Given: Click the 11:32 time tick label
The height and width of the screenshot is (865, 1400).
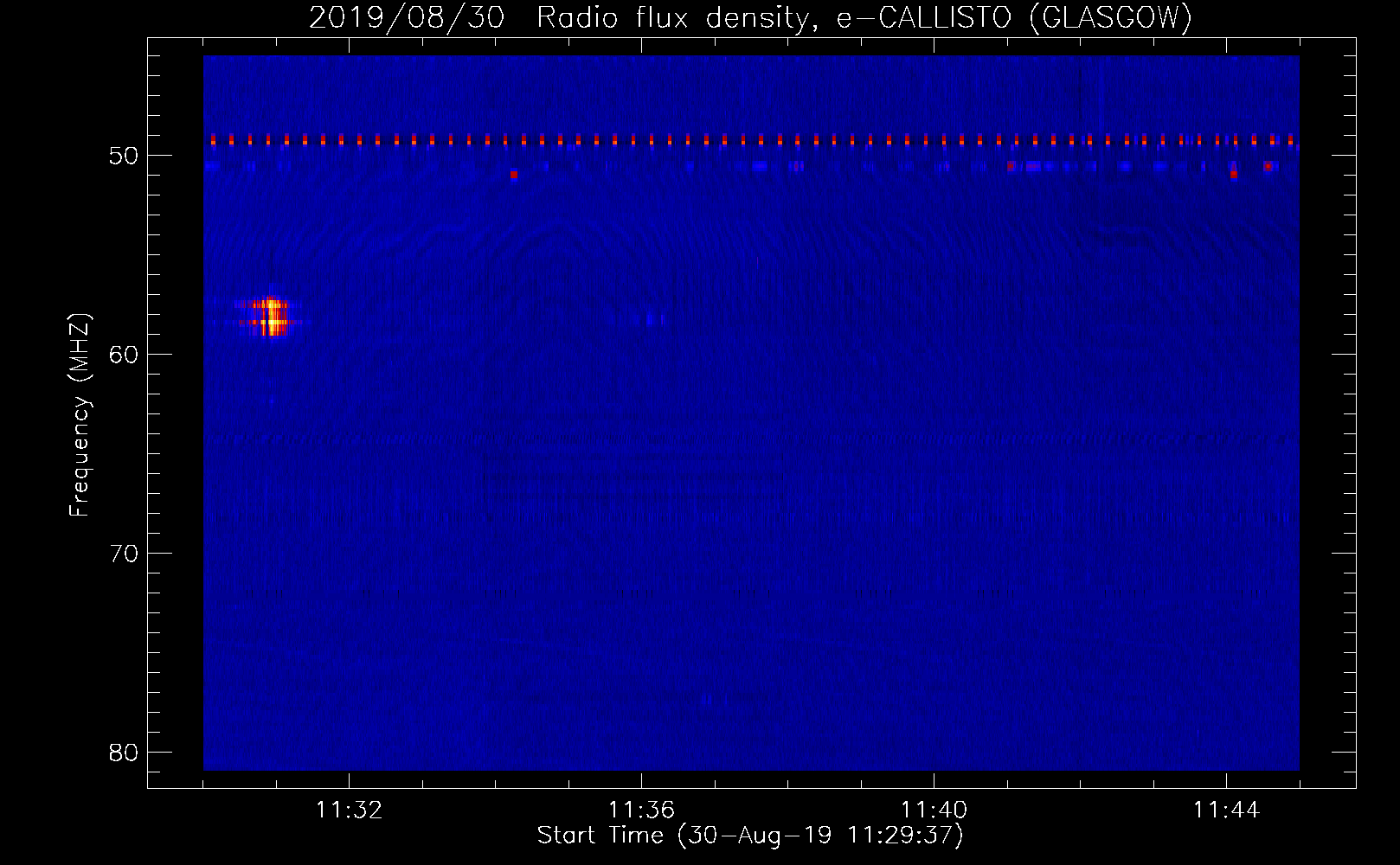Looking at the screenshot, I should (x=349, y=811).
